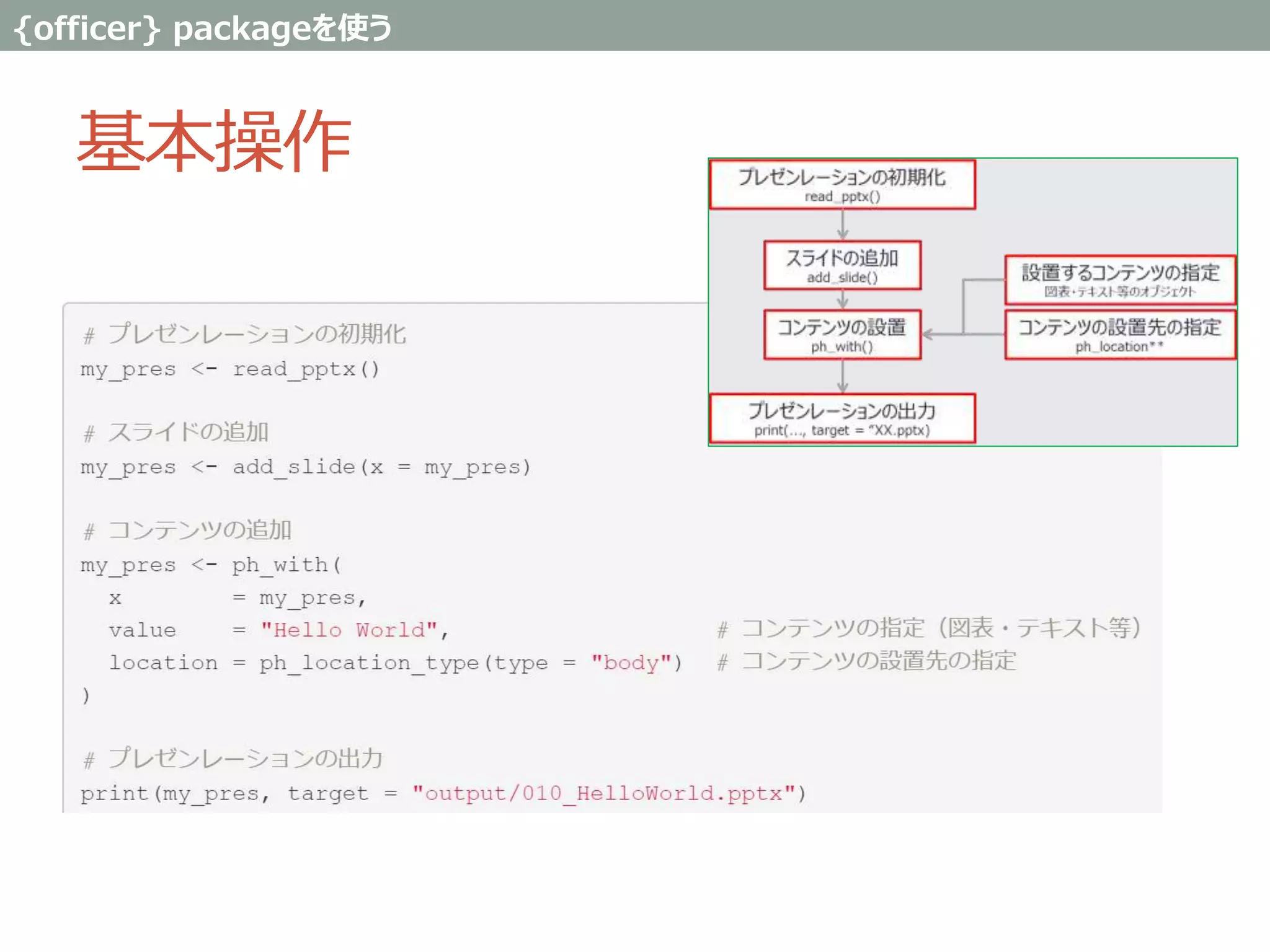The height and width of the screenshot is (952, 1270).
Task: Click the code line 'my_pres <- read_pptx()'
Action: click(229, 369)
